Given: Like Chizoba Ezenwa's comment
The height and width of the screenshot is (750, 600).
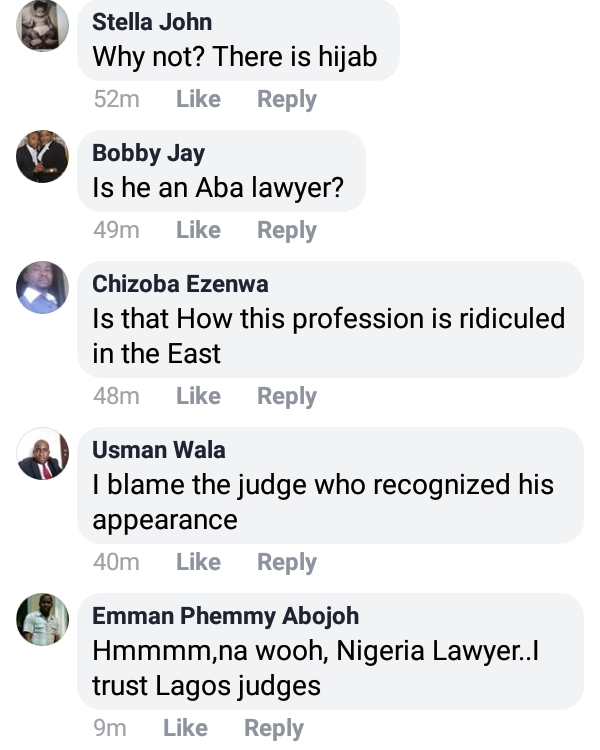Looking at the screenshot, I should 198,396.
